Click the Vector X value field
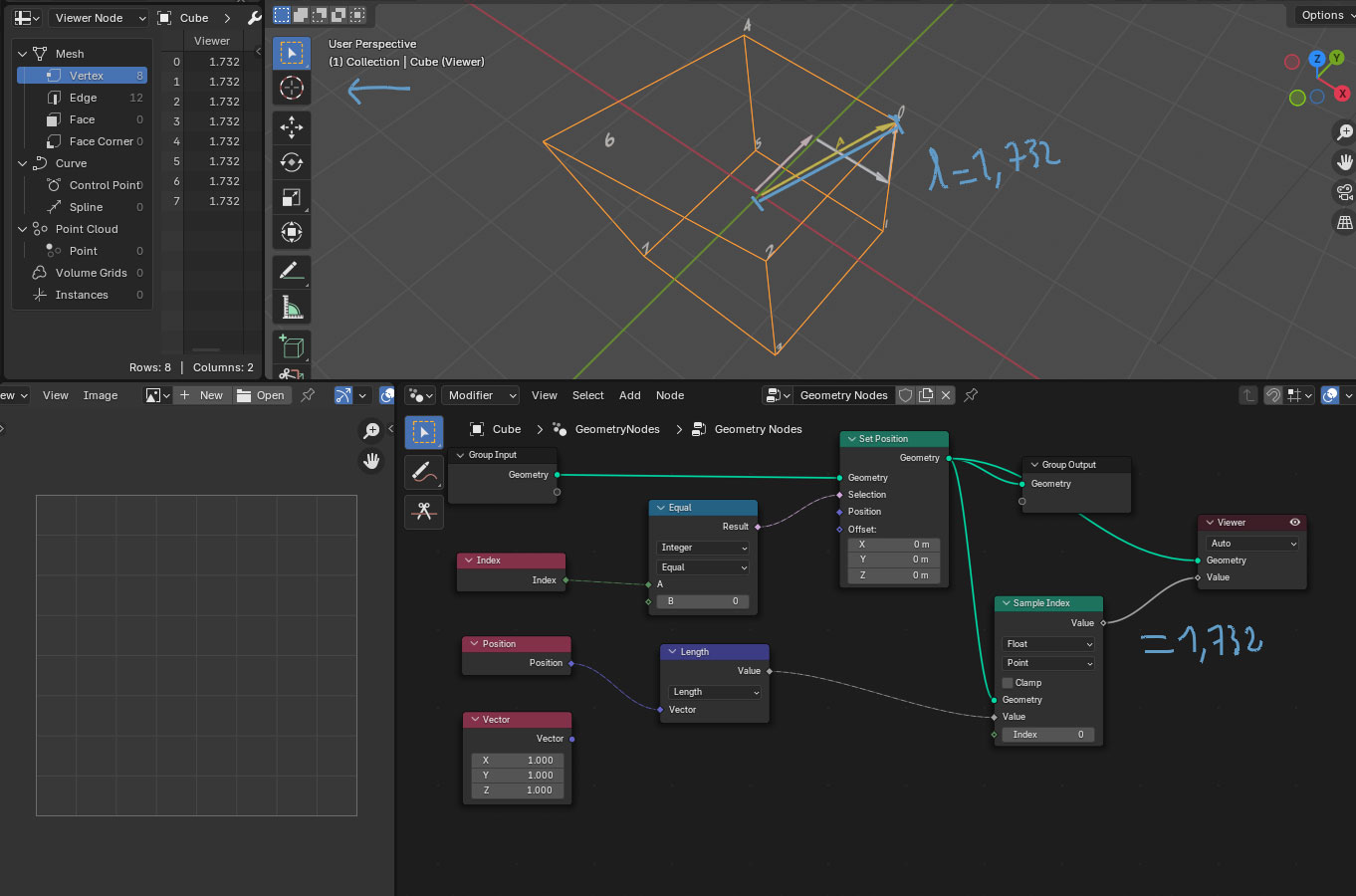 (517, 761)
